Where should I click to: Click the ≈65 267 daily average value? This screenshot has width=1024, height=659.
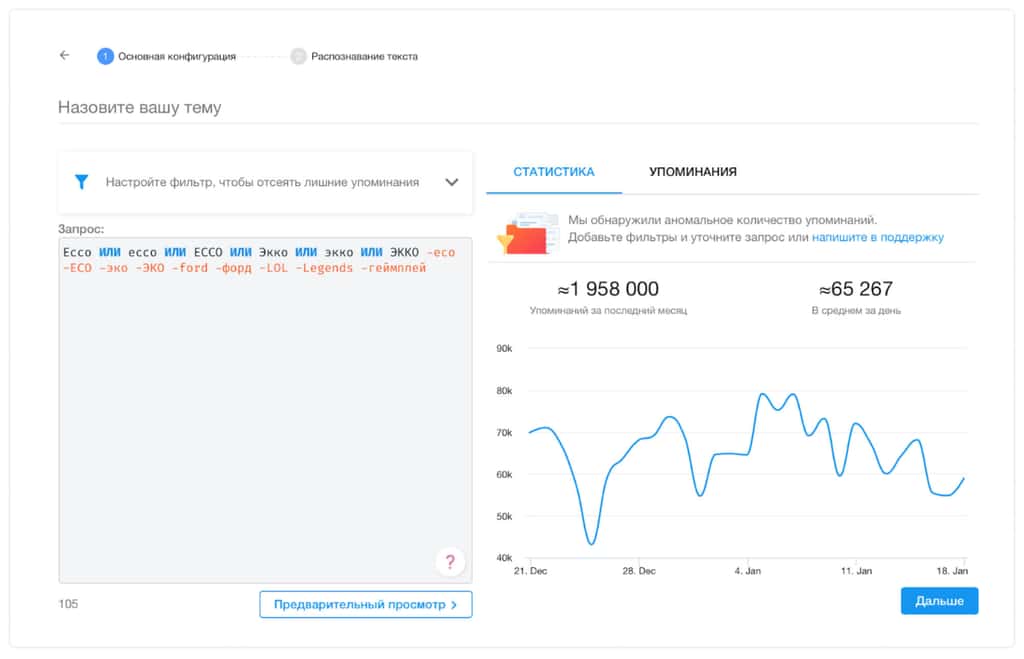click(856, 289)
